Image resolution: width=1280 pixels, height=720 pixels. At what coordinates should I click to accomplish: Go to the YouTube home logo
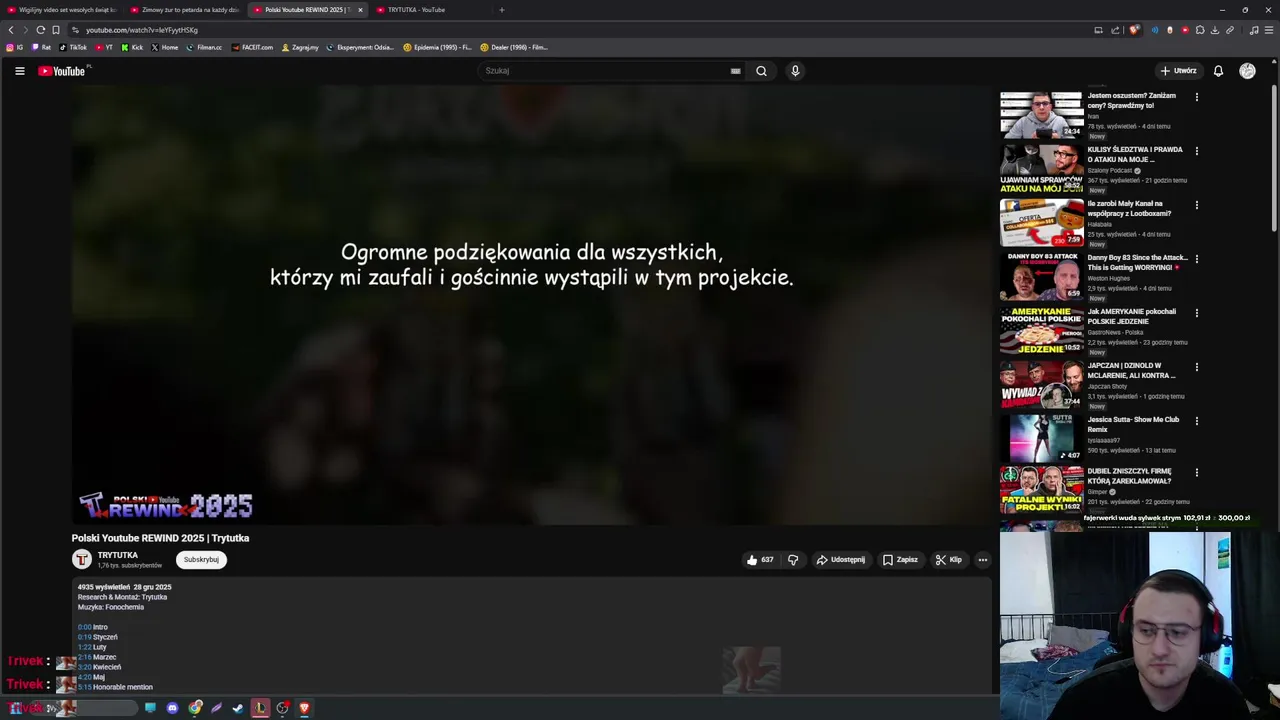62,71
